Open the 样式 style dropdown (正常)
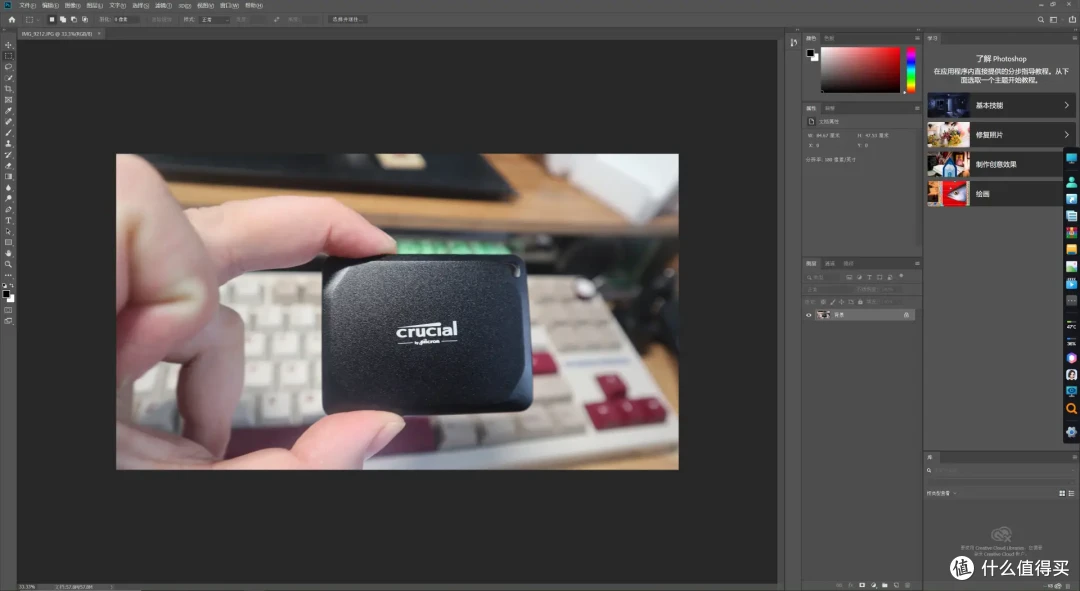 214,19
